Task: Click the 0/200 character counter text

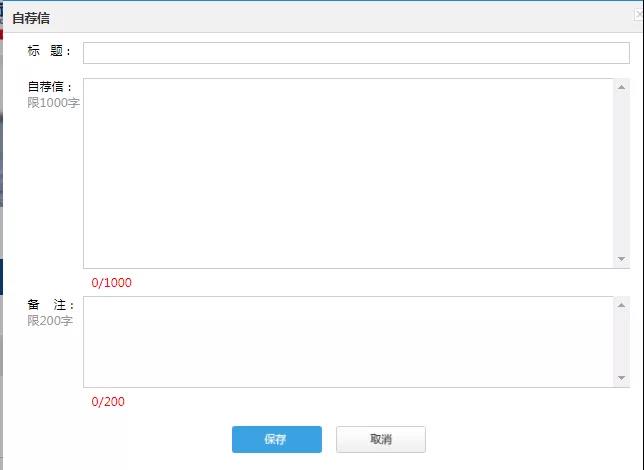Action: coord(108,401)
